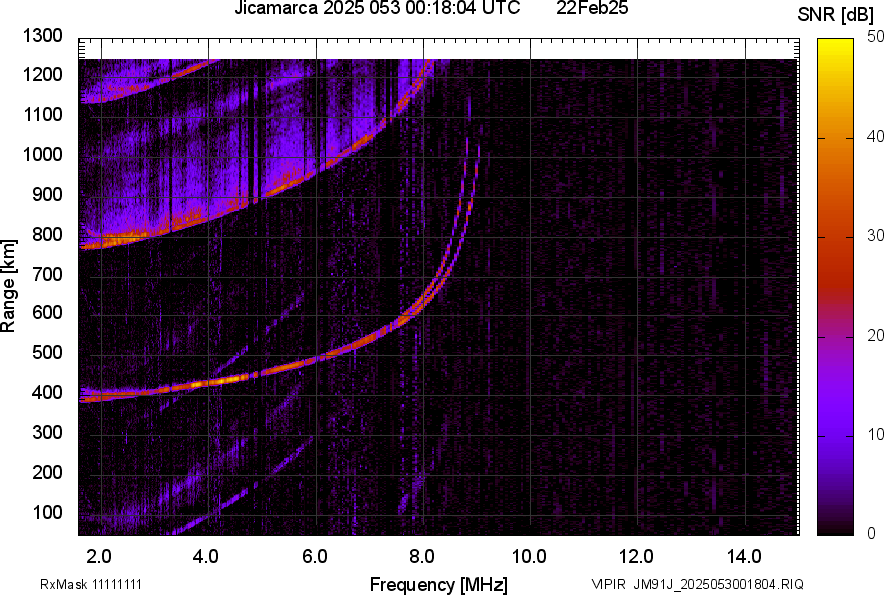Click the Frequency [MHz] axis label
This screenshot has width=884, height=595.
click(438, 584)
